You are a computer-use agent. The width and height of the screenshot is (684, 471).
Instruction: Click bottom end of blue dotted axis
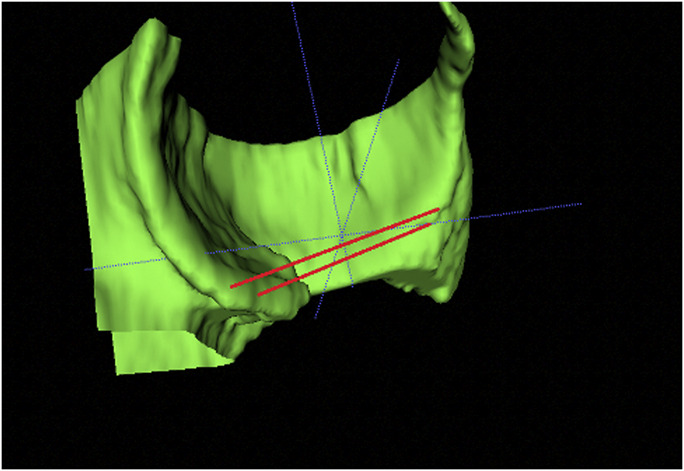[316, 318]
